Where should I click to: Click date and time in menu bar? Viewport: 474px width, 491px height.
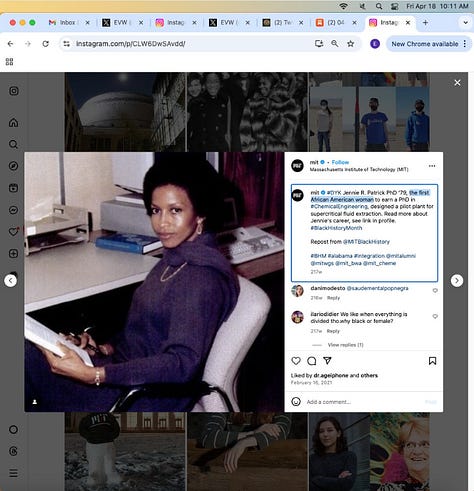437,6
